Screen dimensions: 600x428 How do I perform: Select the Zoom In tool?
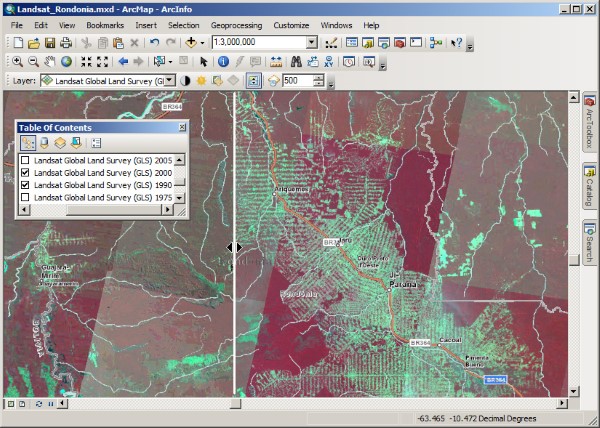click(17, 62)
